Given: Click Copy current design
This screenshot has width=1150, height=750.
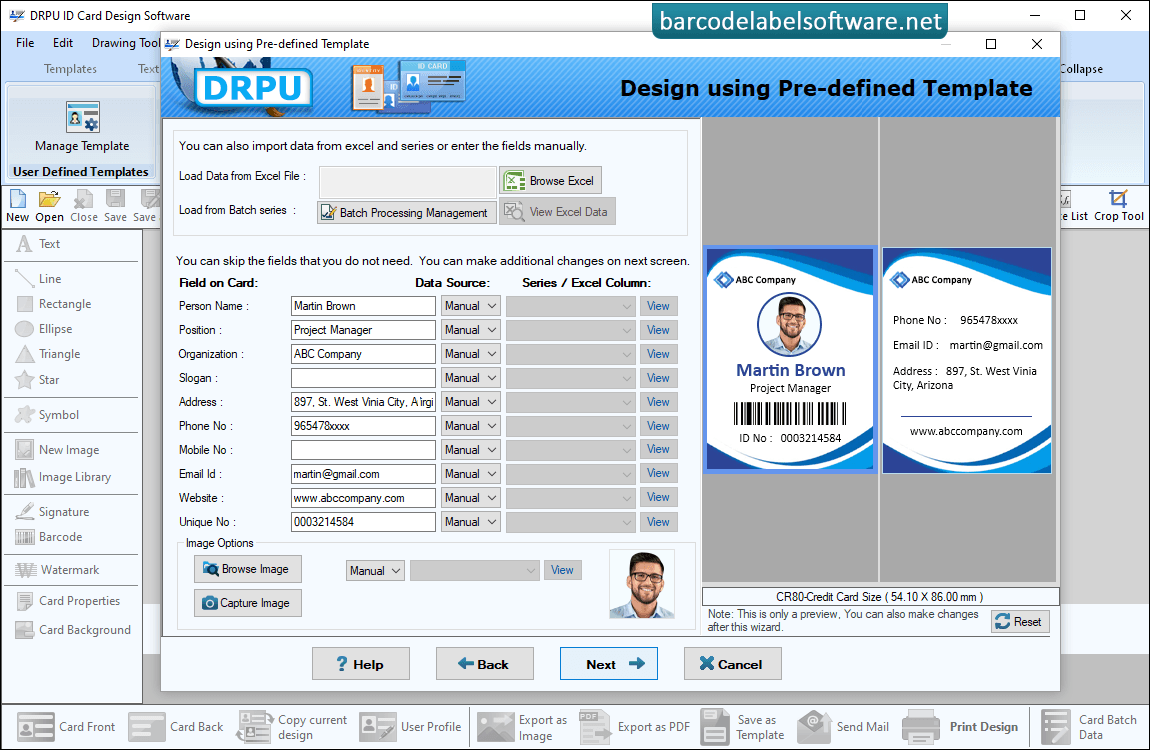Looking at the screenshot, I should 291,727.
